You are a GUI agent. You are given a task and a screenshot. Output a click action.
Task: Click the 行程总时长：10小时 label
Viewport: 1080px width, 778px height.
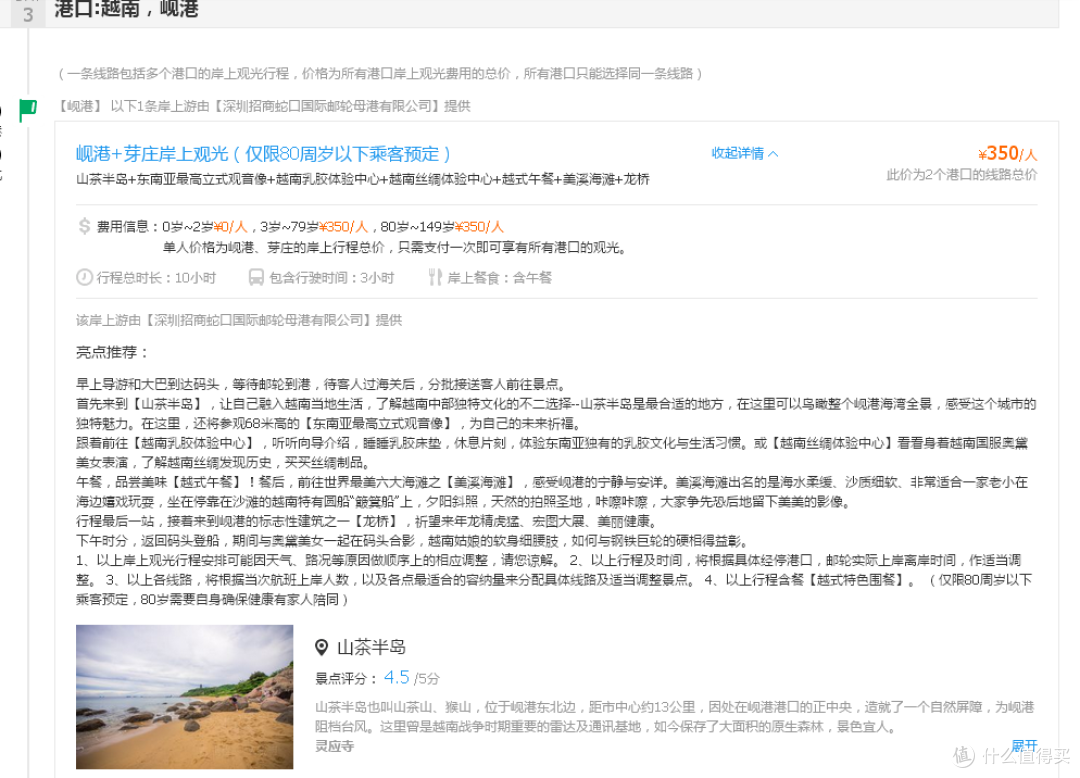(x=156, y=277)
